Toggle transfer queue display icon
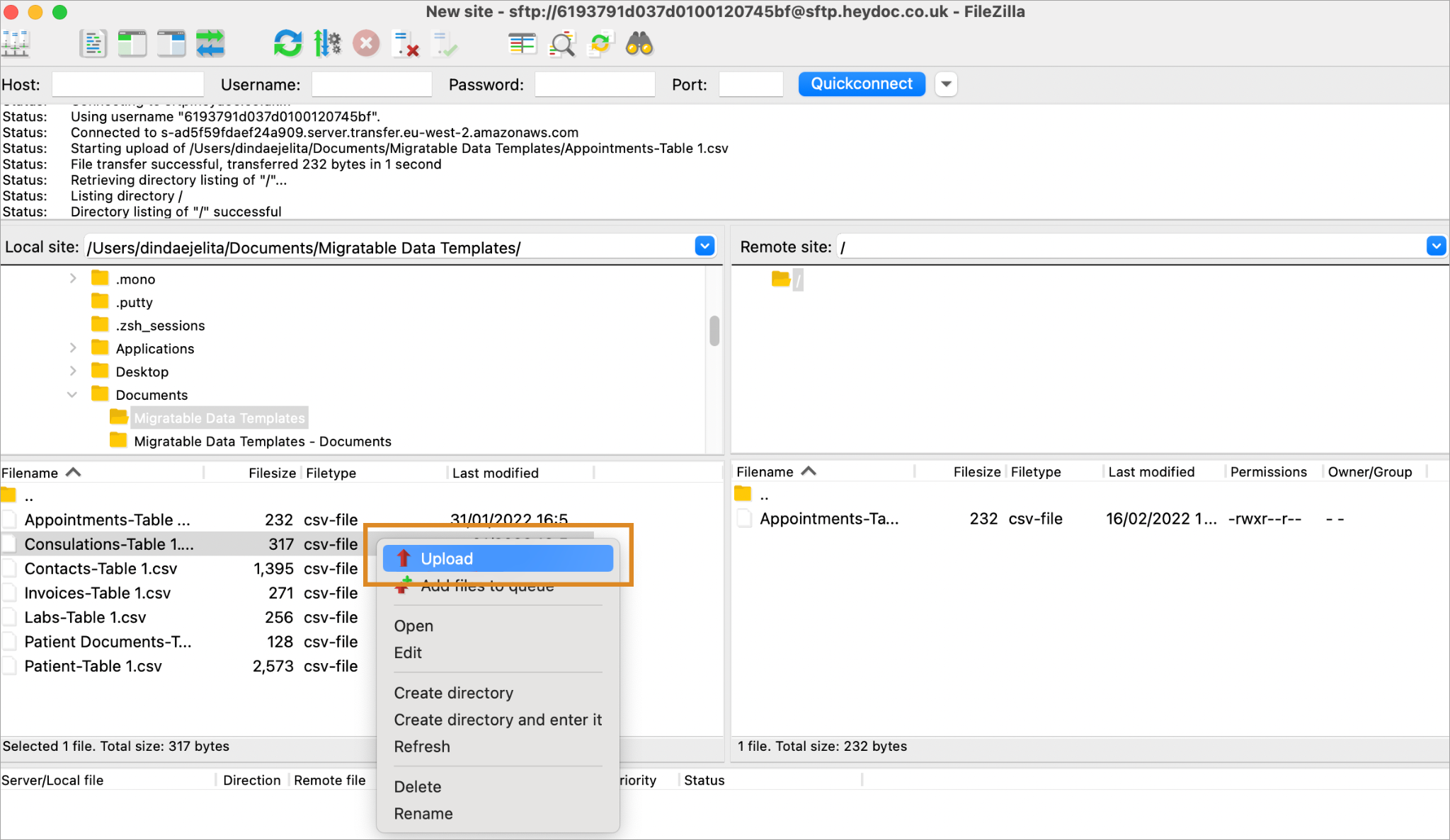The width and height of the screenshot is (1450, 840). (x=210, y=44)
